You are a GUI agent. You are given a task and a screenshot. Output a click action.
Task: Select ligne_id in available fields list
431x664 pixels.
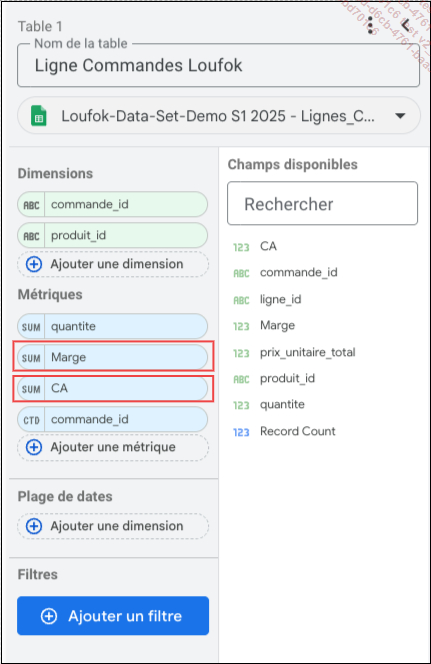click(281, 299)
